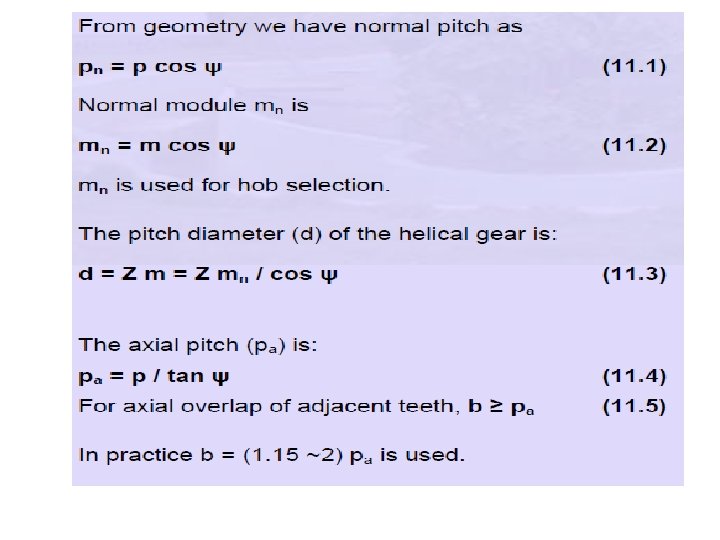Click the 'mn is used for hob selection' sentence
720x540 pixels.
click(x=234, y=186)
